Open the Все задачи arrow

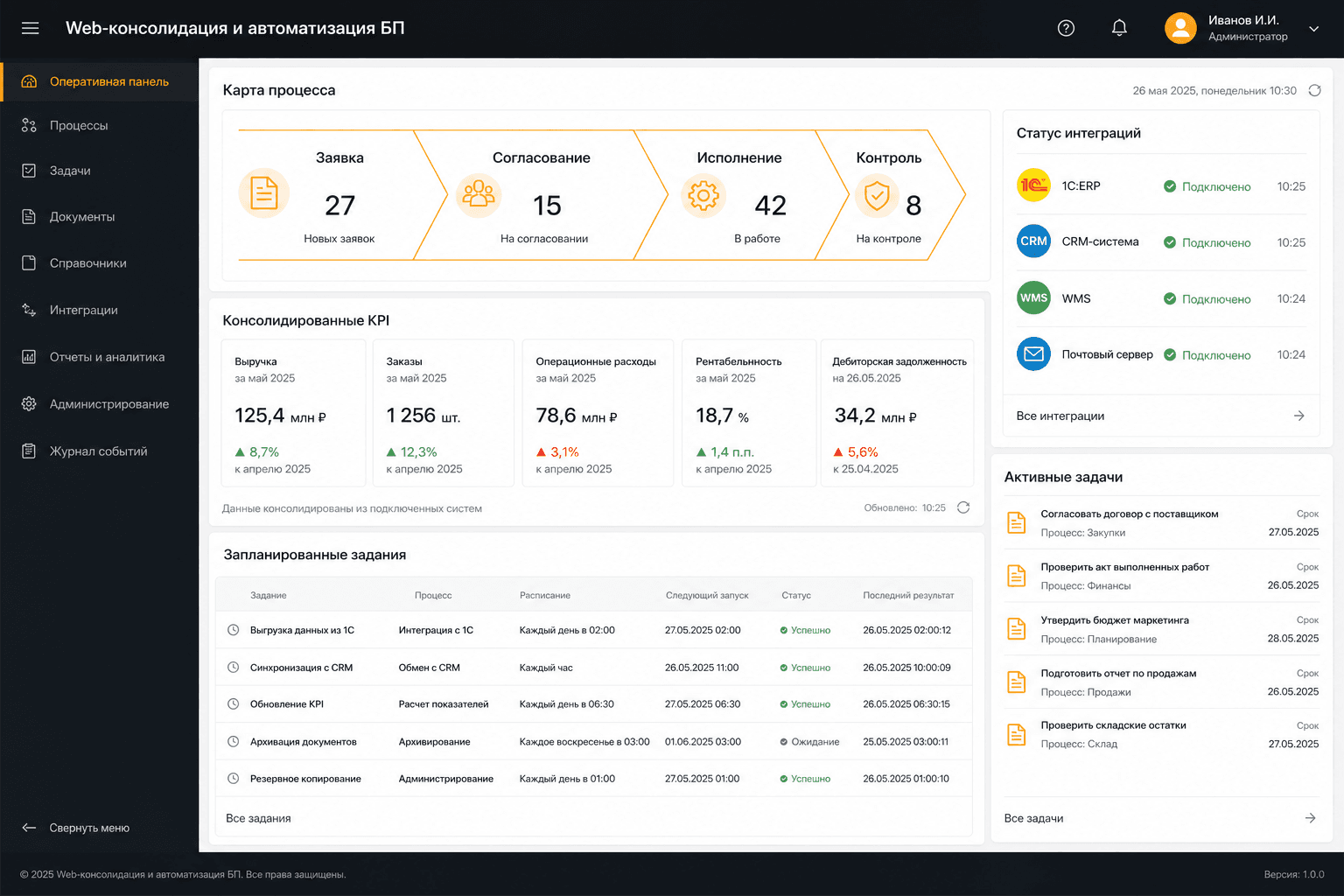[x=1310, y=818]
